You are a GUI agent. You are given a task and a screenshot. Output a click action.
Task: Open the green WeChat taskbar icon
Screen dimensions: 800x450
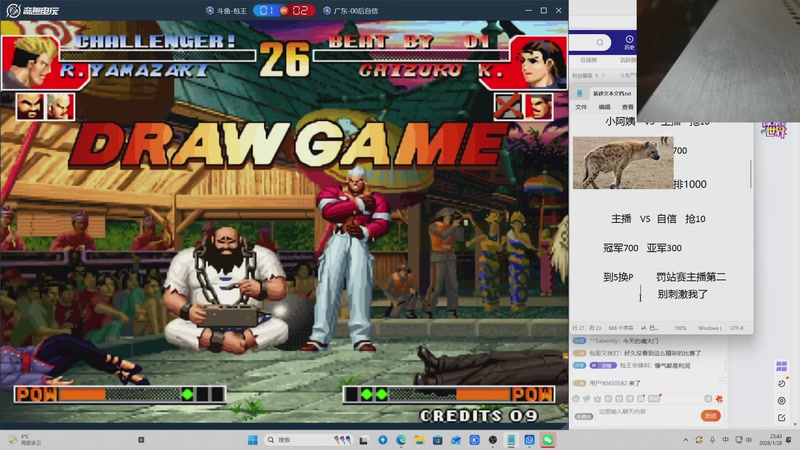pos(548,440)
